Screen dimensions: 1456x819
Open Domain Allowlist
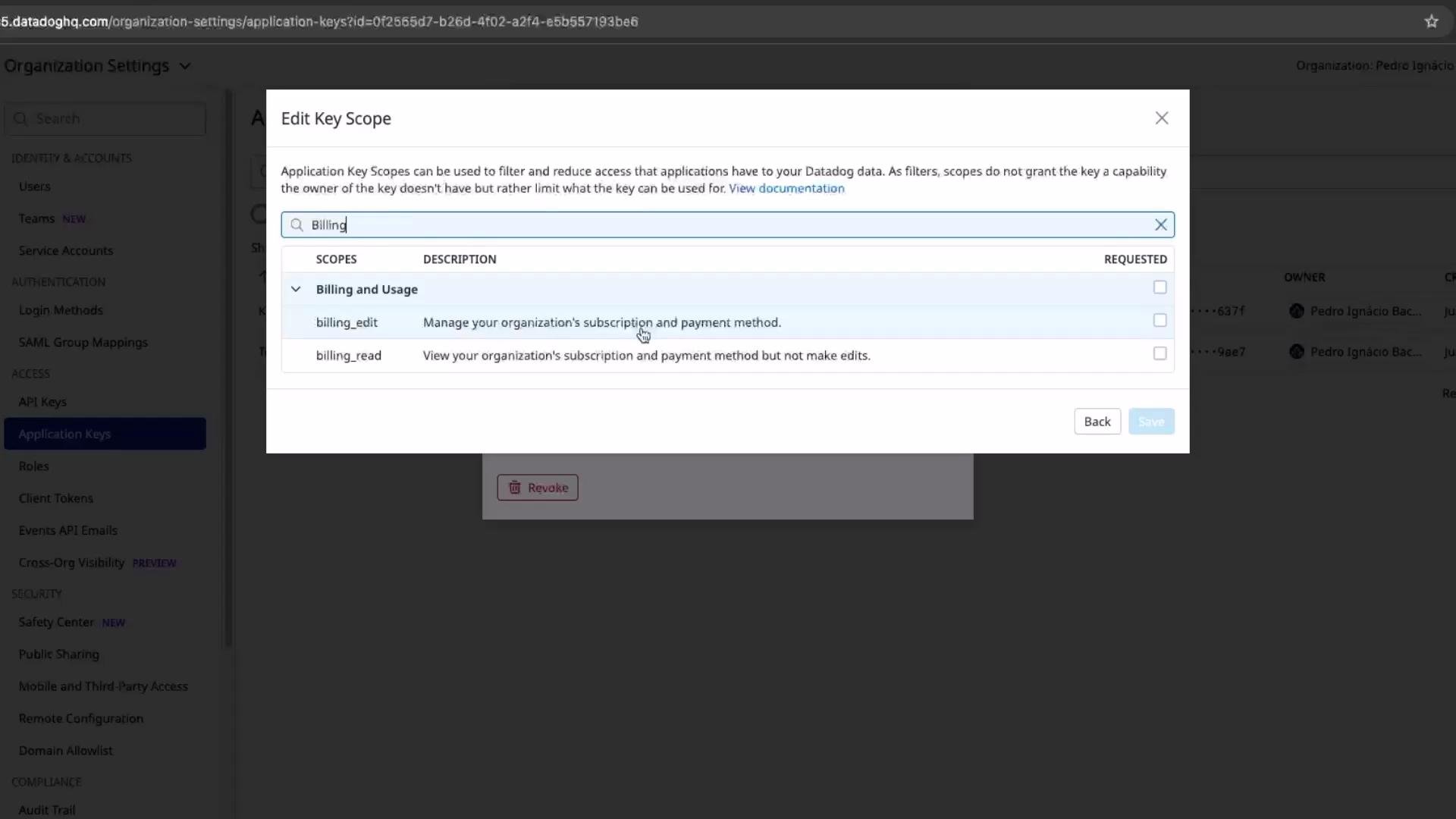click(x=66, y=751)
